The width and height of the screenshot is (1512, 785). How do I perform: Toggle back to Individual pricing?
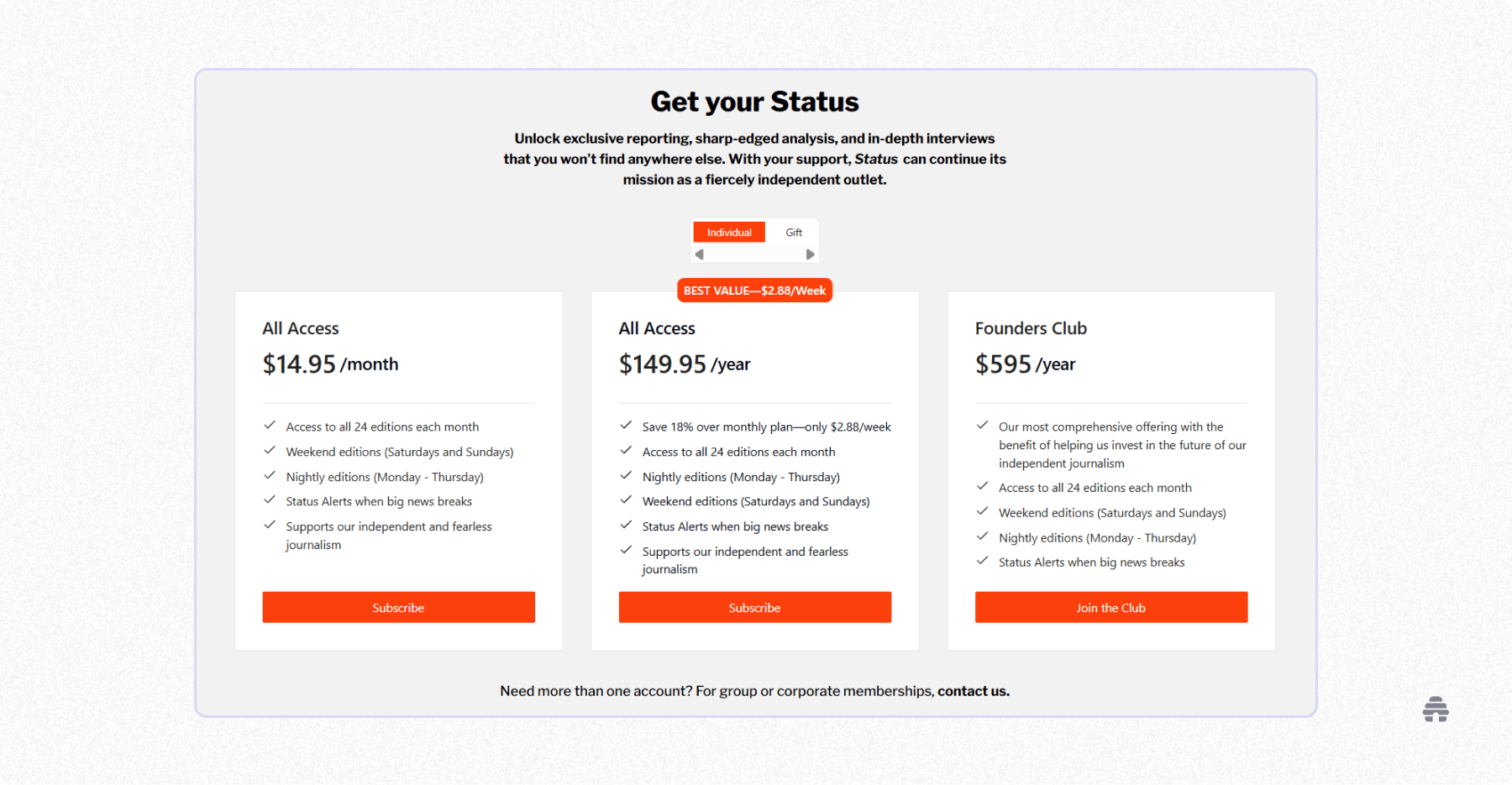click(x=728, y=232)
